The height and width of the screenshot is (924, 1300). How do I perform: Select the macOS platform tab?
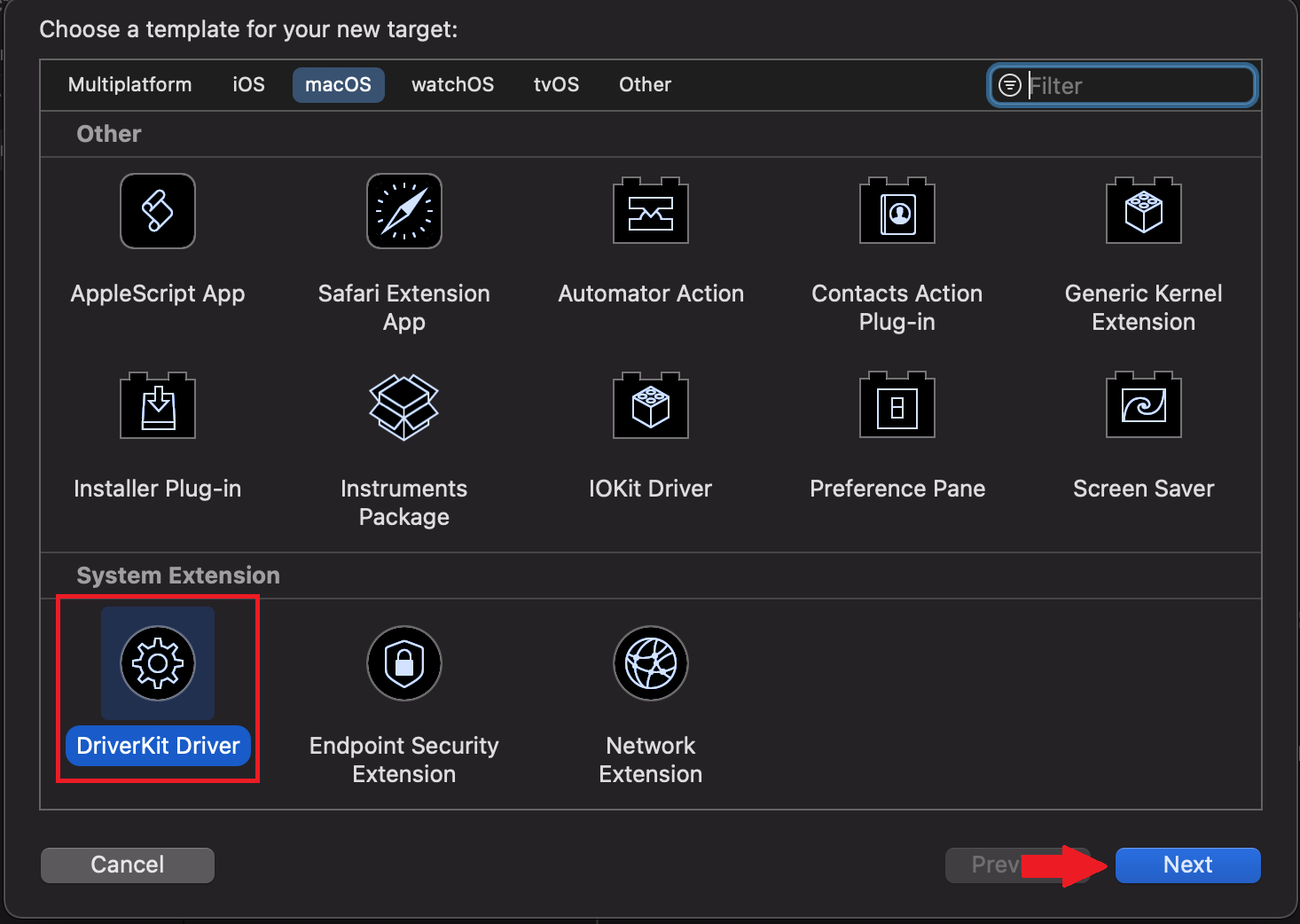click(x=339, y=85)
